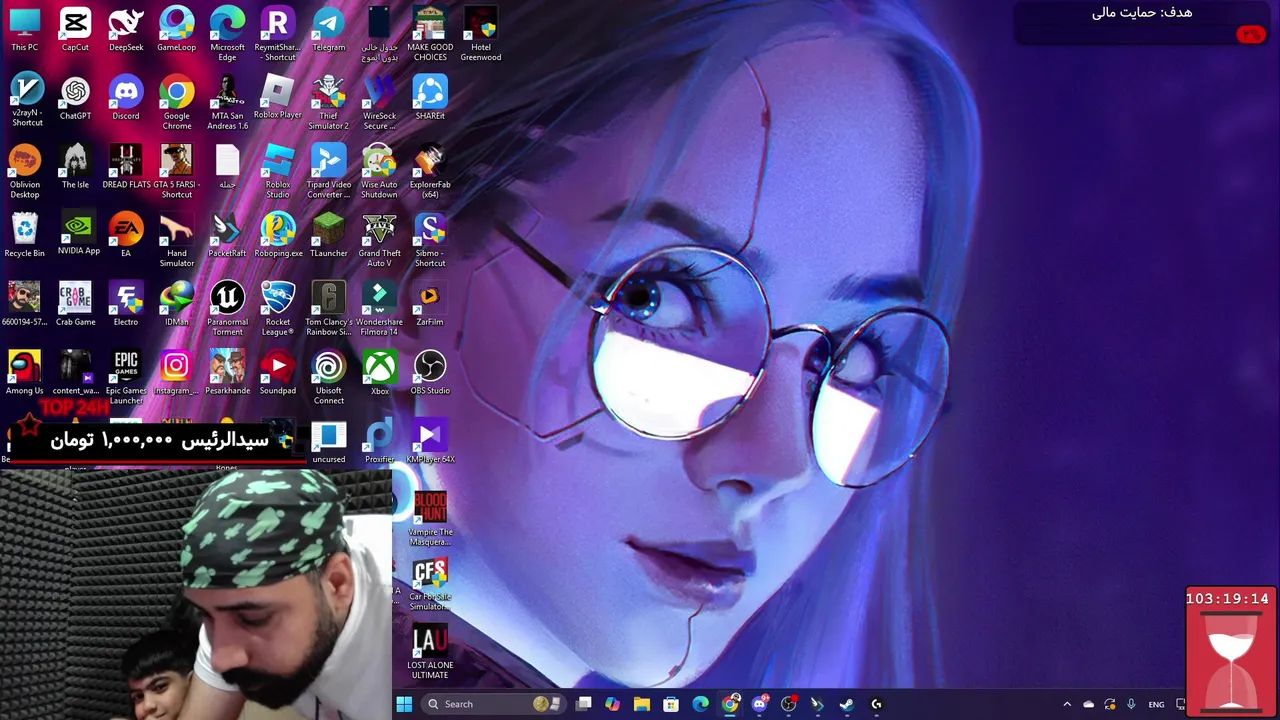Select Thief Simulator 2 icon
This screenshot has height=720, width=1280.
pyautogui.click(x=329, y=103)
